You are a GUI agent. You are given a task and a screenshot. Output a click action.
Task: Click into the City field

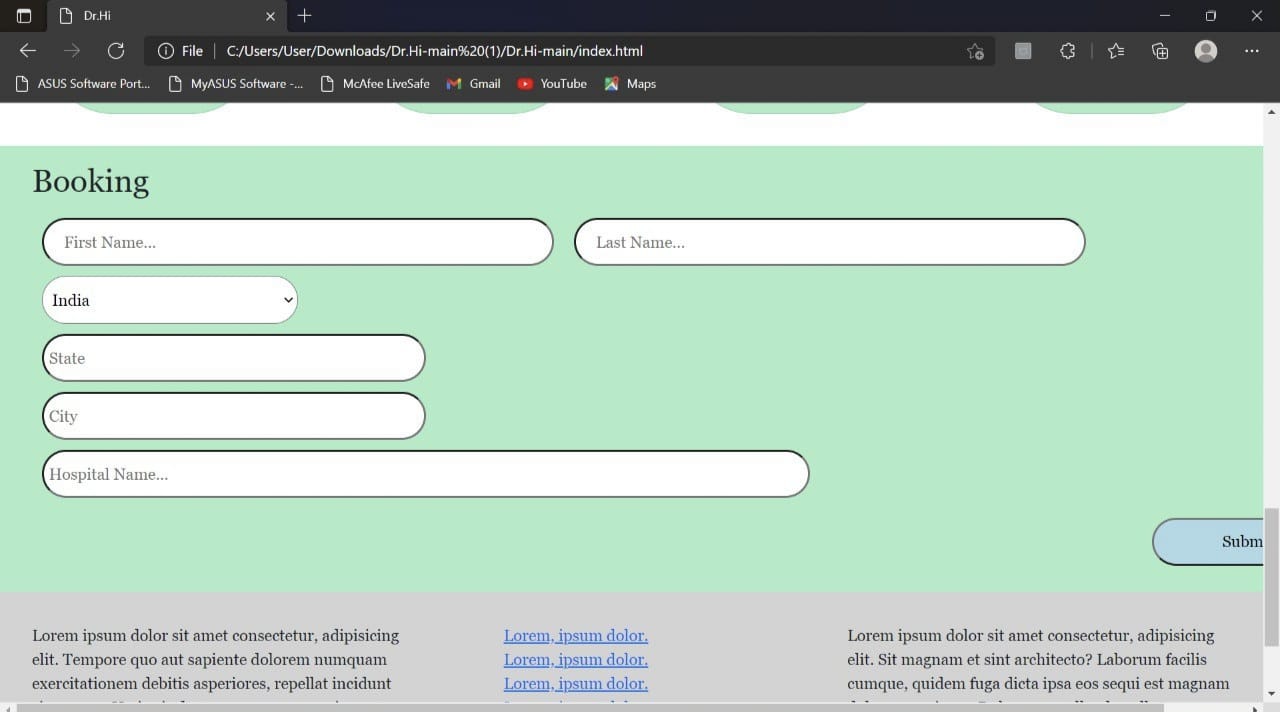(234, 416)
